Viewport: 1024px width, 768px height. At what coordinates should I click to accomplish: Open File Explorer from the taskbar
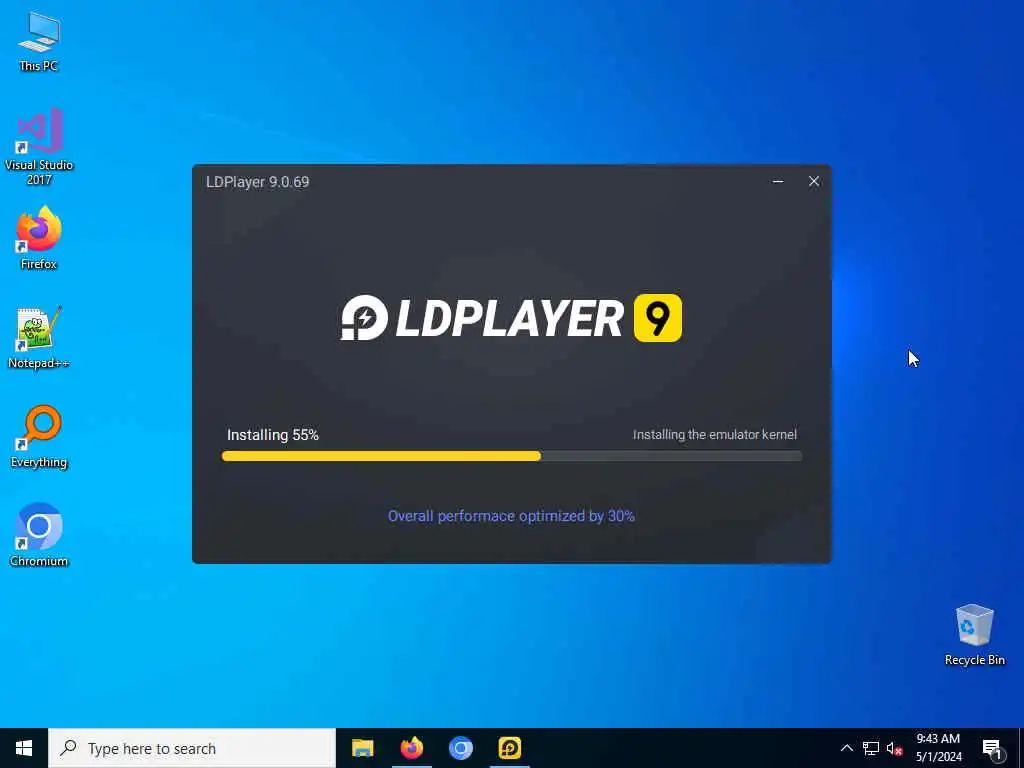362,748
